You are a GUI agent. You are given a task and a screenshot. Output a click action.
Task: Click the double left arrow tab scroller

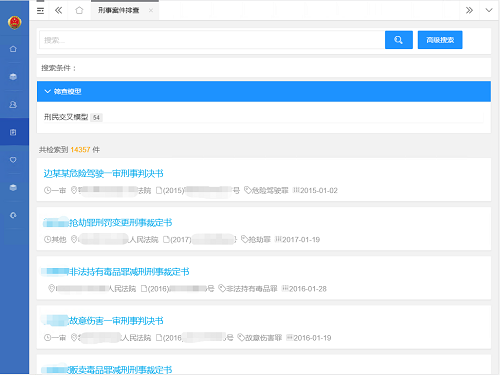click(x=58, y=11)
